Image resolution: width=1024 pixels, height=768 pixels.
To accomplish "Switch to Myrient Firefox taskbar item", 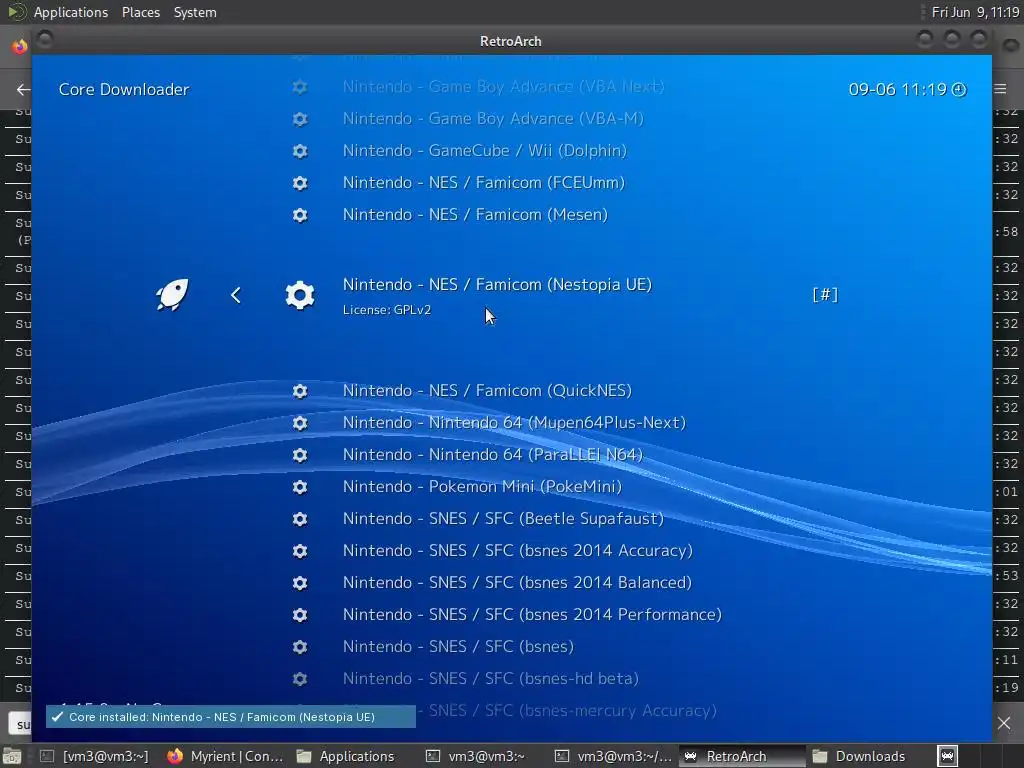I will pos(225,756).
